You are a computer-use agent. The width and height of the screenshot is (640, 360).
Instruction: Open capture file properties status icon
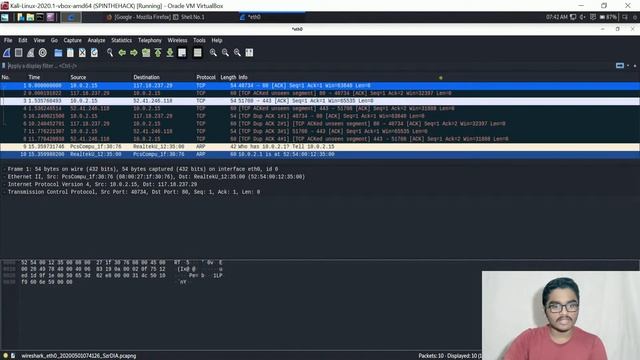click(13, 356)
